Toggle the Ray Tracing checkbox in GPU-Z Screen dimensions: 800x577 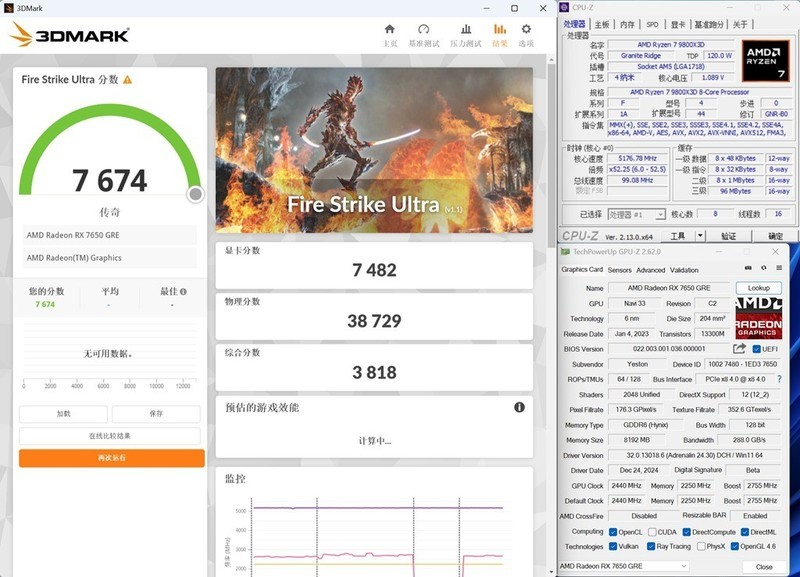[x=651, y=546]
